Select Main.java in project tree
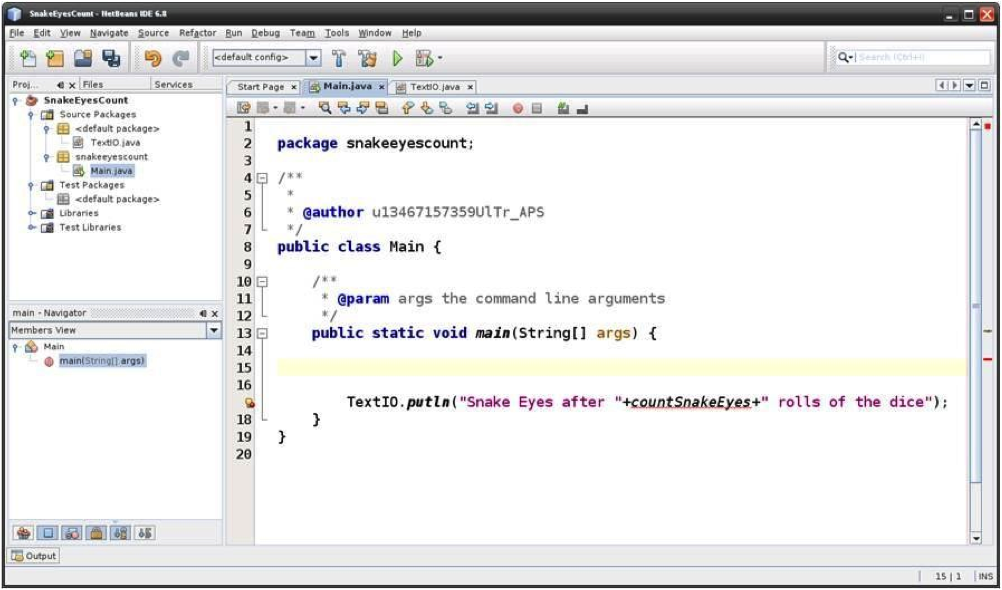The image size is (1002, 590). 112,171
